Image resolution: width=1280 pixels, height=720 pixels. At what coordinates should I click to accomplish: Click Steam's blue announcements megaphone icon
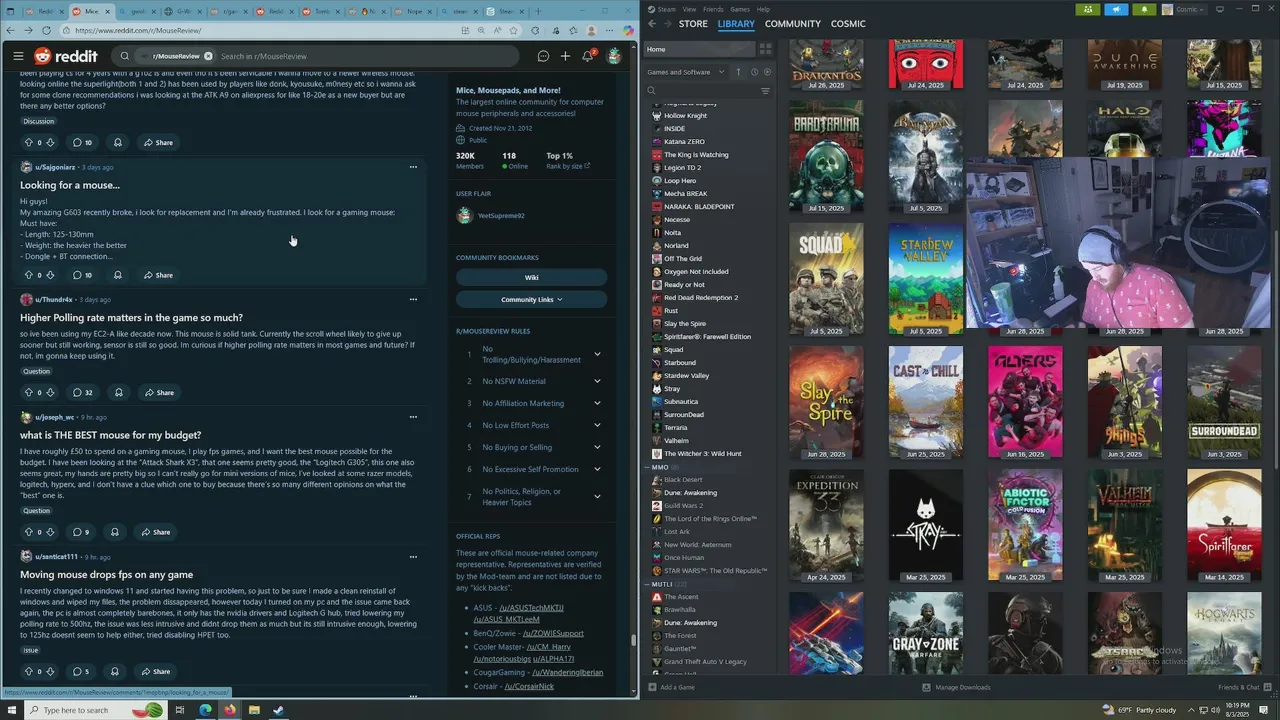click(x=1117, y=9)
